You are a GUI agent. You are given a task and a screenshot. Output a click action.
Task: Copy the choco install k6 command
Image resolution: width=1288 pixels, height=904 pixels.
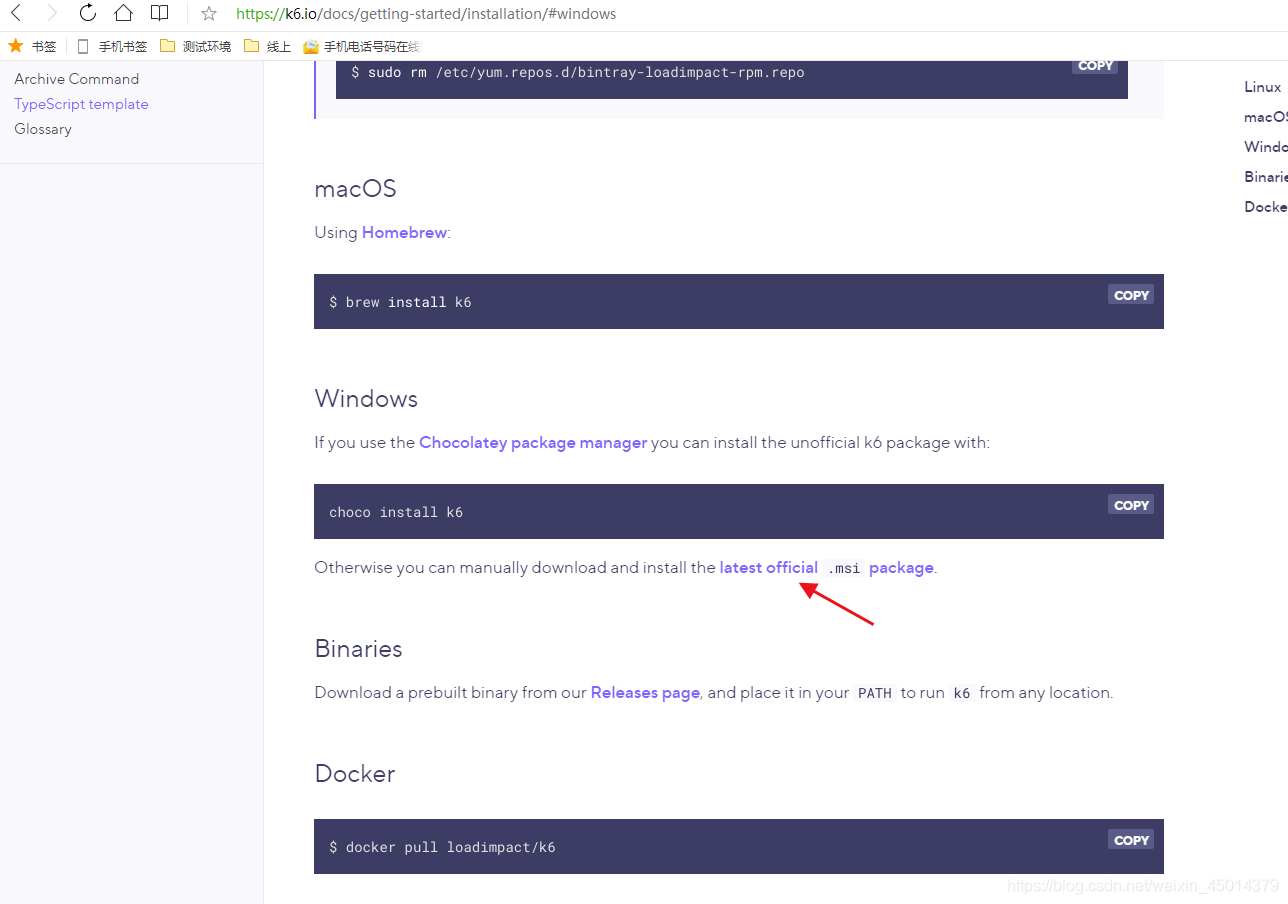1131,505
